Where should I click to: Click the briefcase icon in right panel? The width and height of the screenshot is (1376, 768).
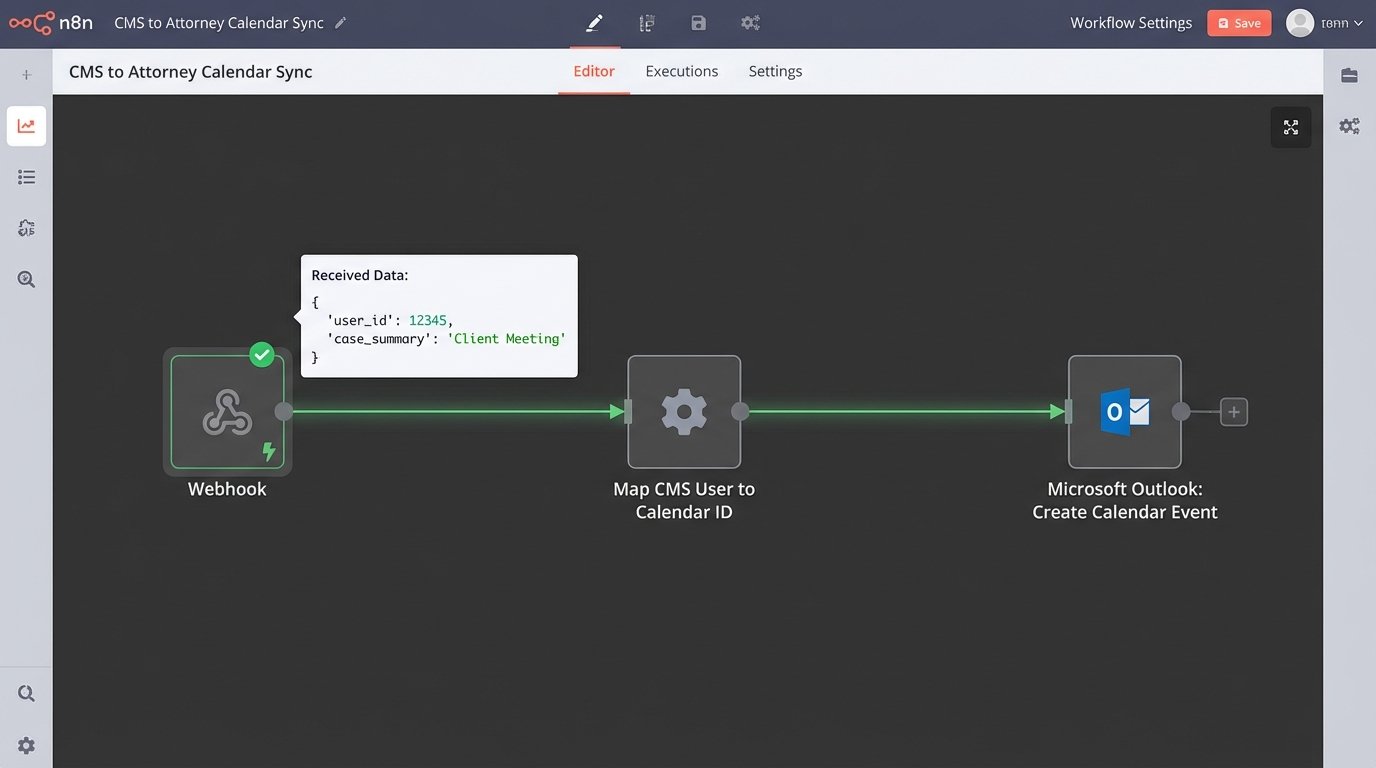click(1349, 75)
